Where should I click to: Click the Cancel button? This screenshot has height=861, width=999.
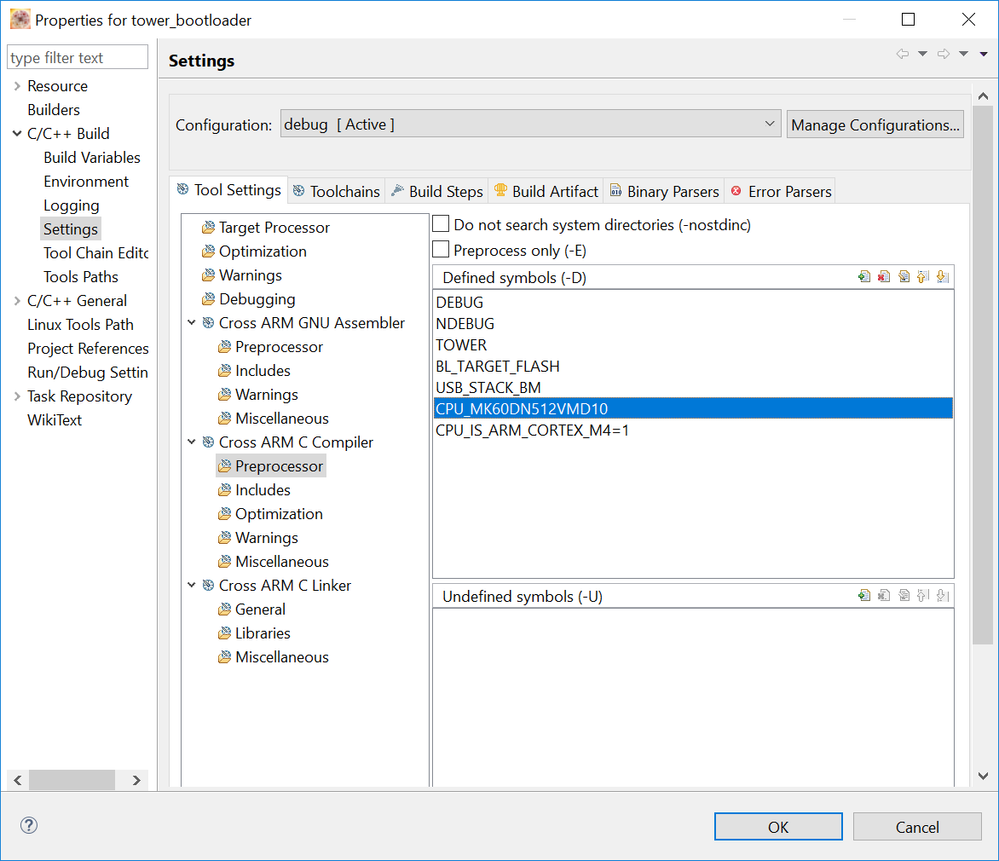(x=917, y=827)
